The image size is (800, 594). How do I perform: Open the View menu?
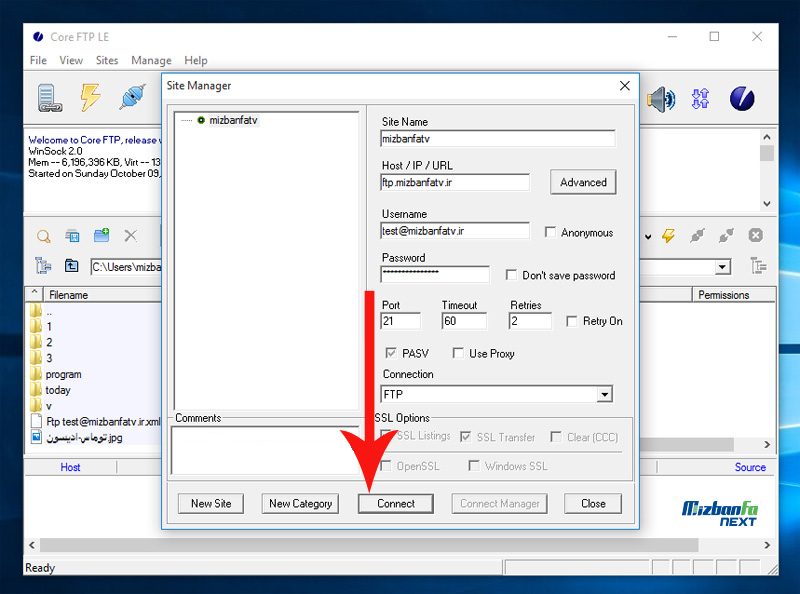point(71,60)
